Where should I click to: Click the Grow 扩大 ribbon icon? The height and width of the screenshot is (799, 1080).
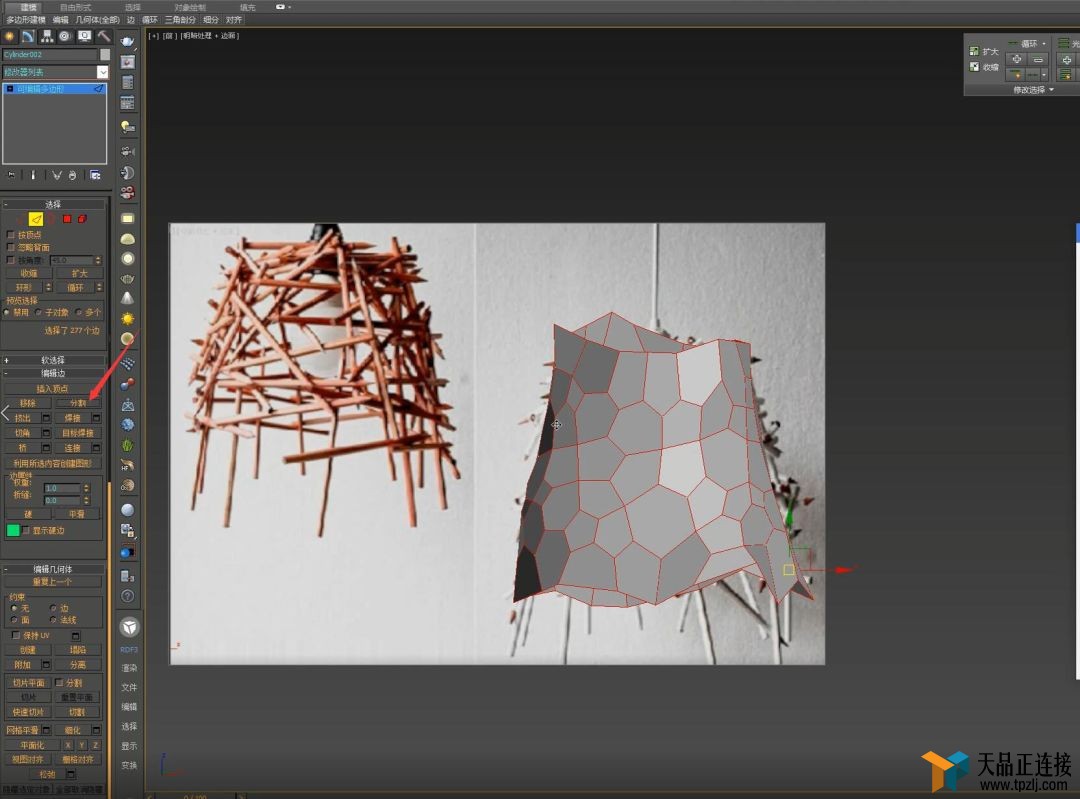click(x=974, y=51)
